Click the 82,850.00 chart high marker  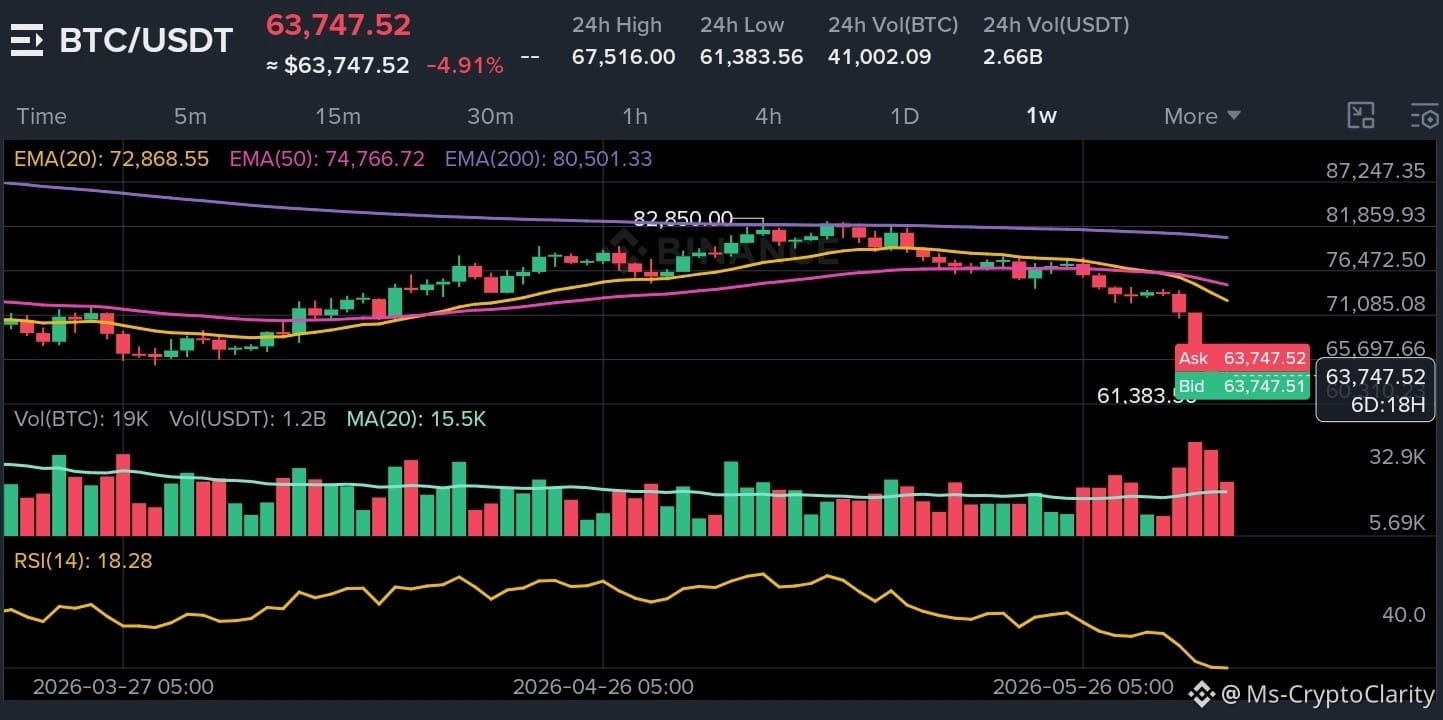pos(683,218)
